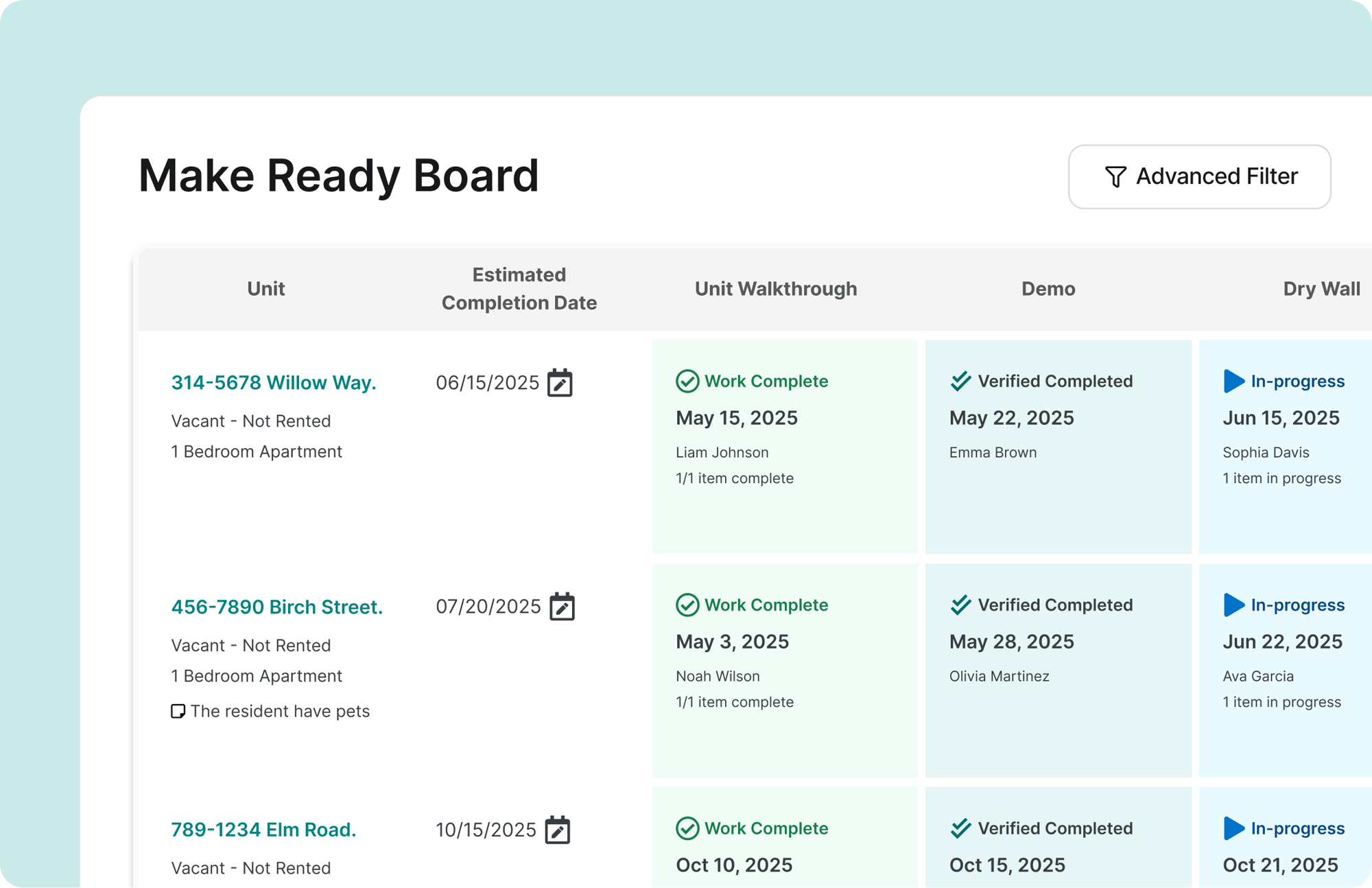Viewport: 1372px width, 888px height.
Task: Open the 456-7890 Birch Street unit page
Action: pyautogui.click(x=276, y=607)
